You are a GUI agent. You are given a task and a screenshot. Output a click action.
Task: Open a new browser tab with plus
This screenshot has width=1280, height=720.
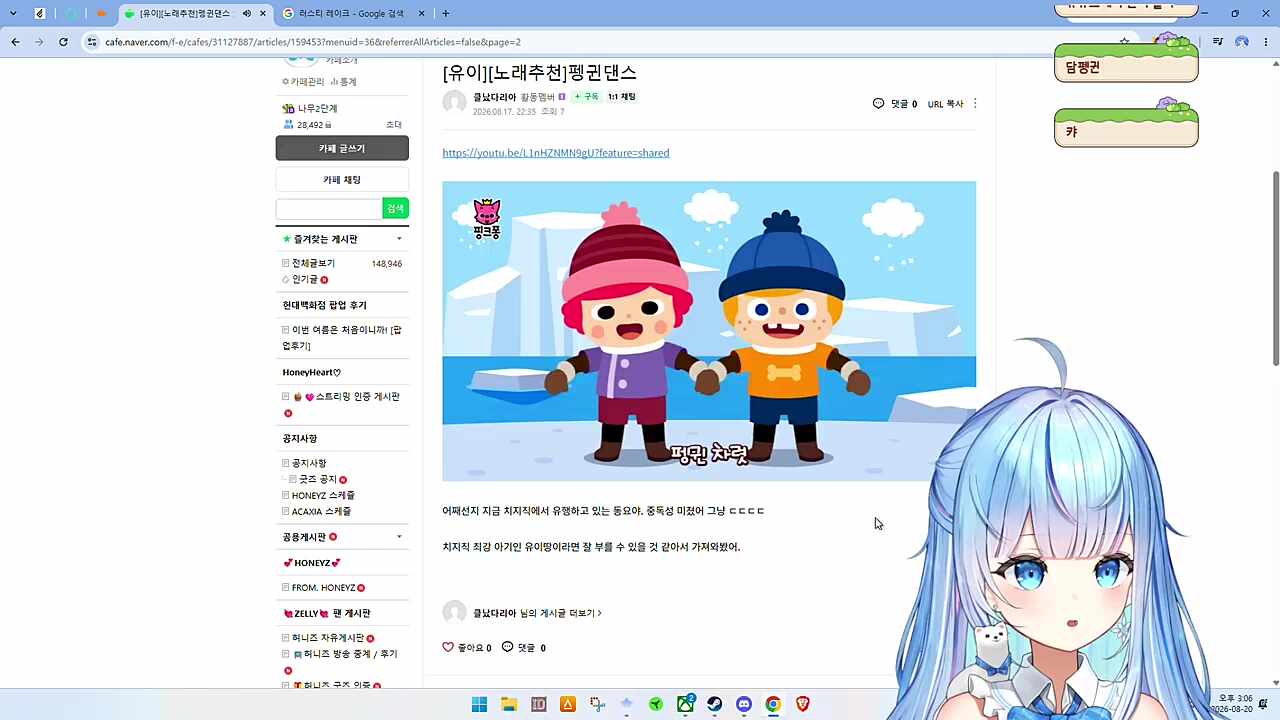[445, 13]
